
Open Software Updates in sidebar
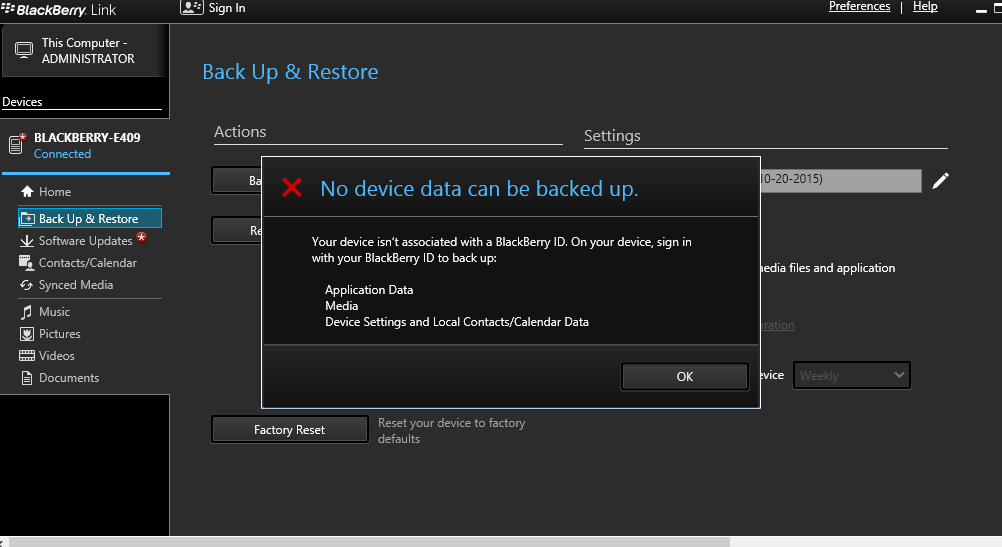point(85,241)
